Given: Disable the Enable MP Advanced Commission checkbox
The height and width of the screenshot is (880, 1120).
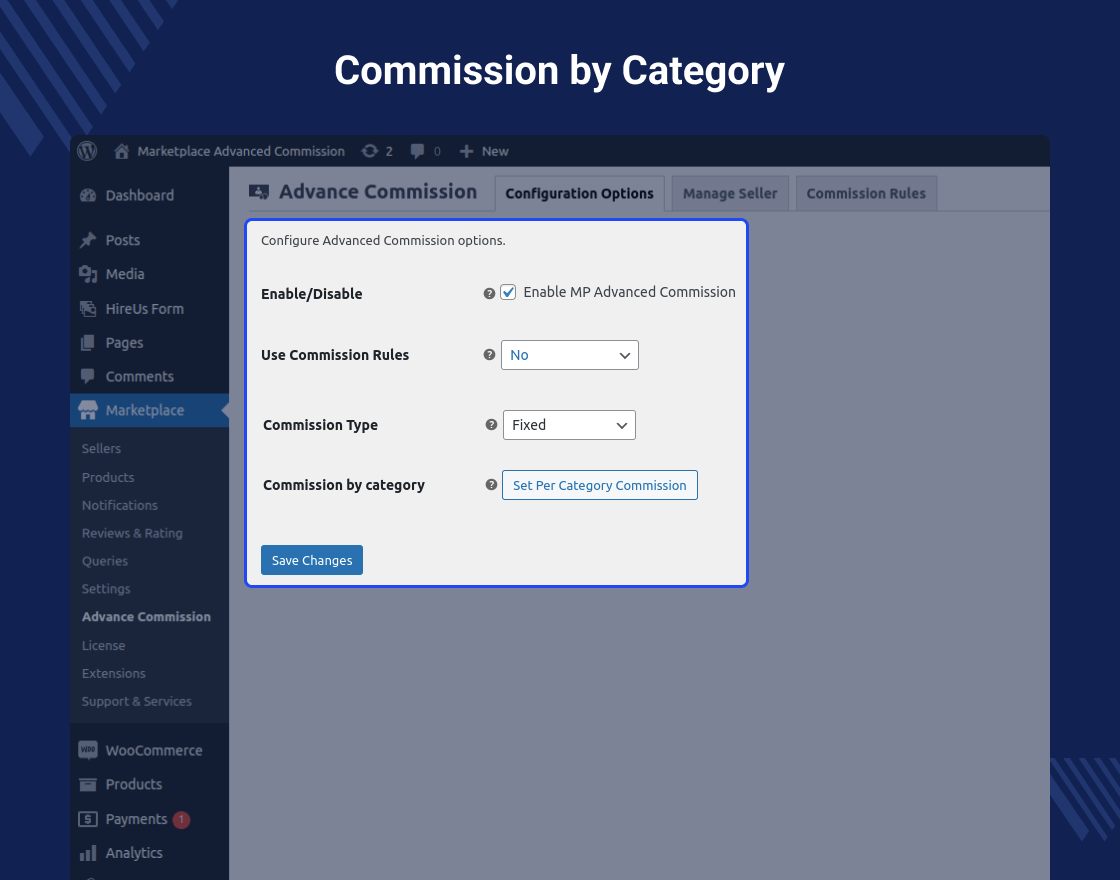Looking at the screenshot, I should click(x=508, y=292).
